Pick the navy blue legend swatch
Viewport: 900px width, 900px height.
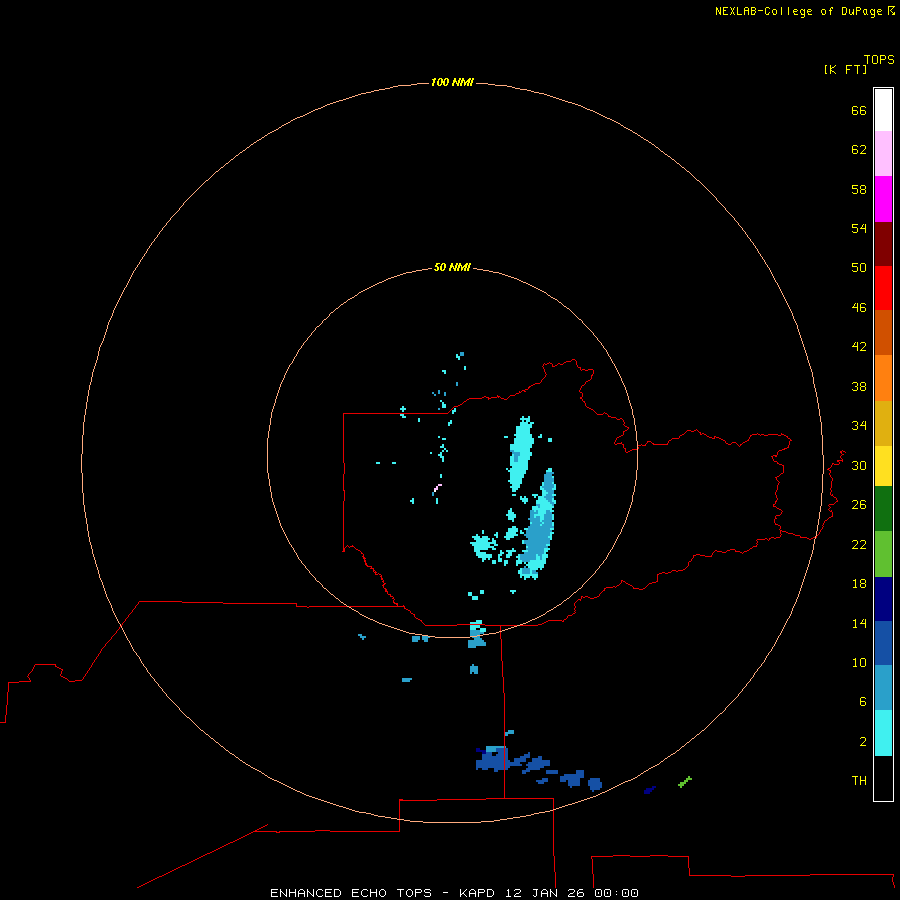pyautogui.click(x=883, y=599)
